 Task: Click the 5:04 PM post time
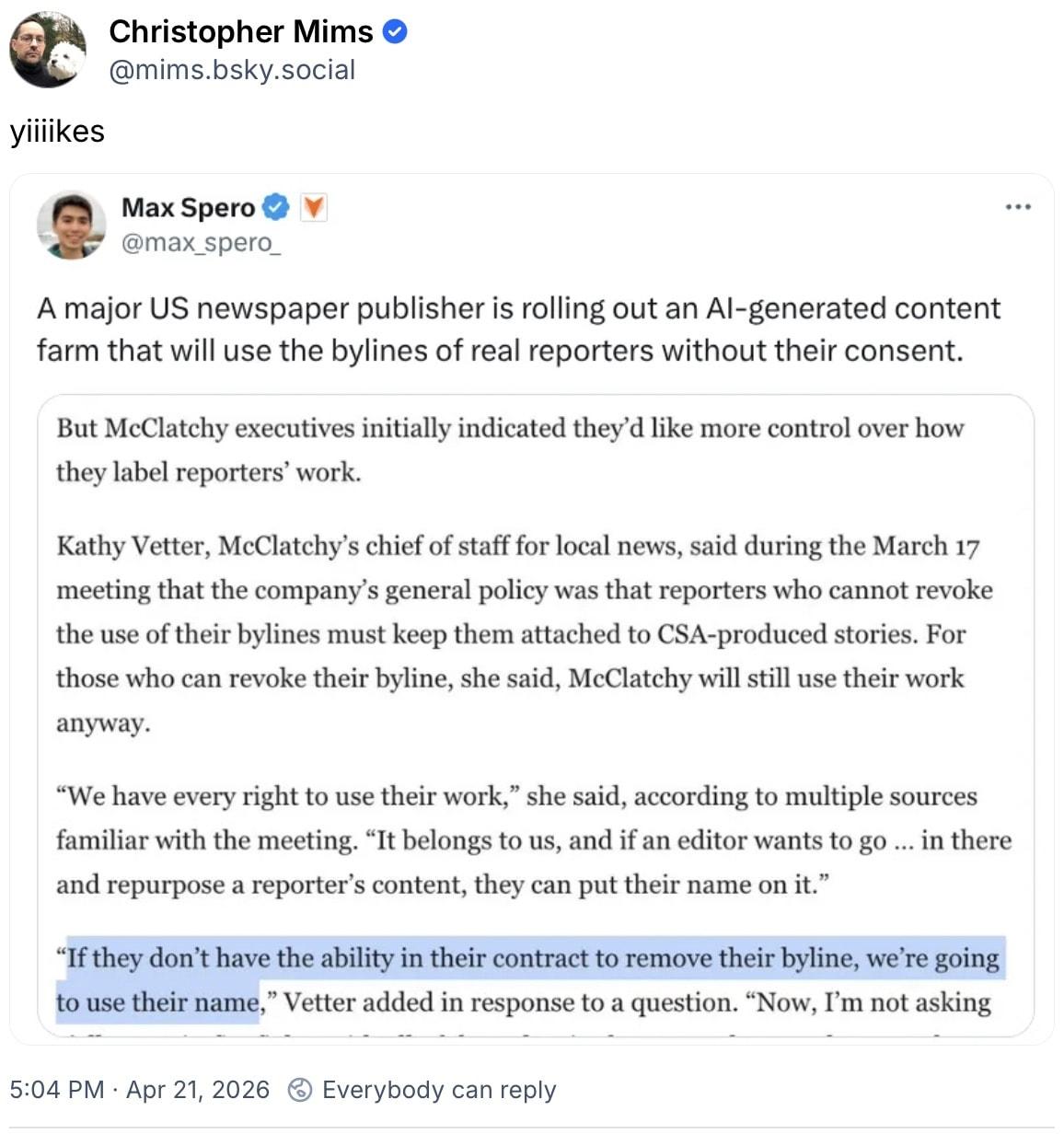[x=56, y=1090]
